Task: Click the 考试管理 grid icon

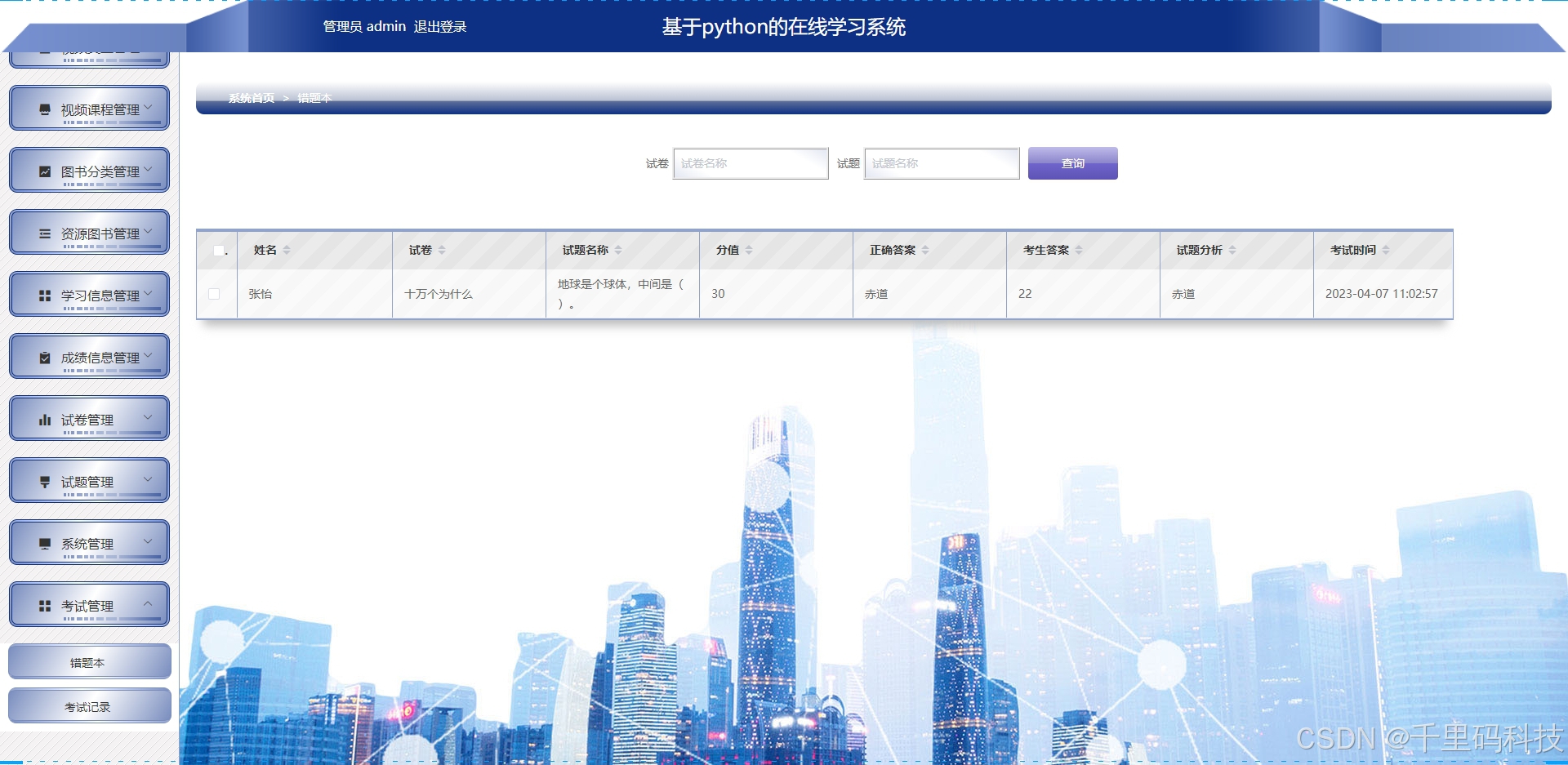Action: pos(45,606)
